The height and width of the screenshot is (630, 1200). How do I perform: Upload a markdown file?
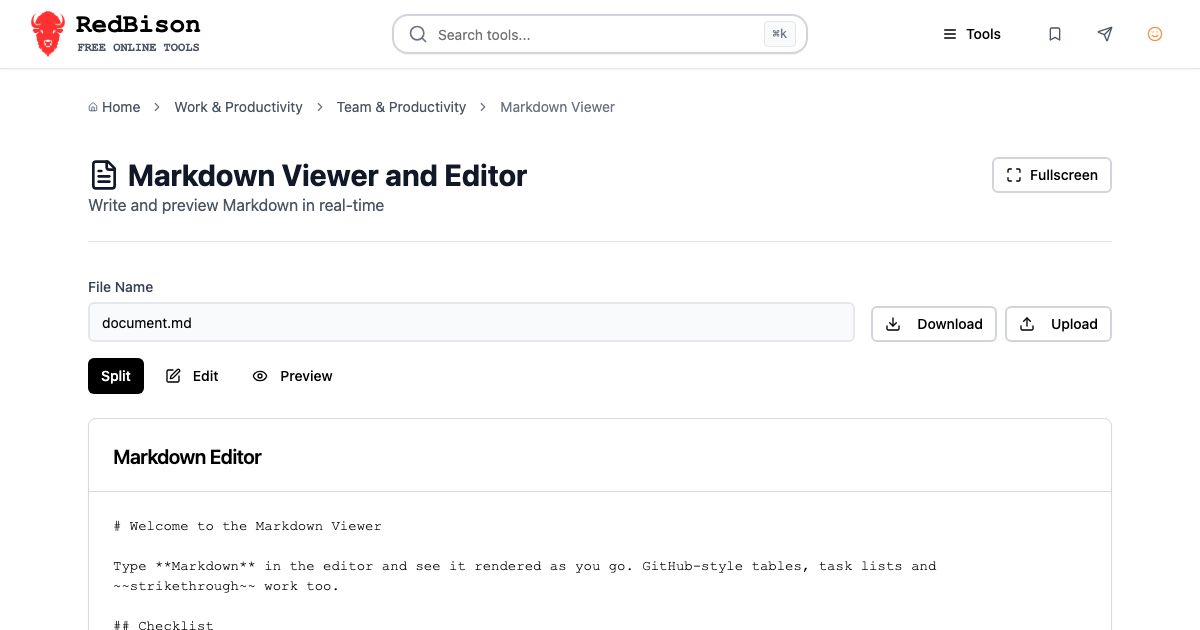click(1058, 324)
